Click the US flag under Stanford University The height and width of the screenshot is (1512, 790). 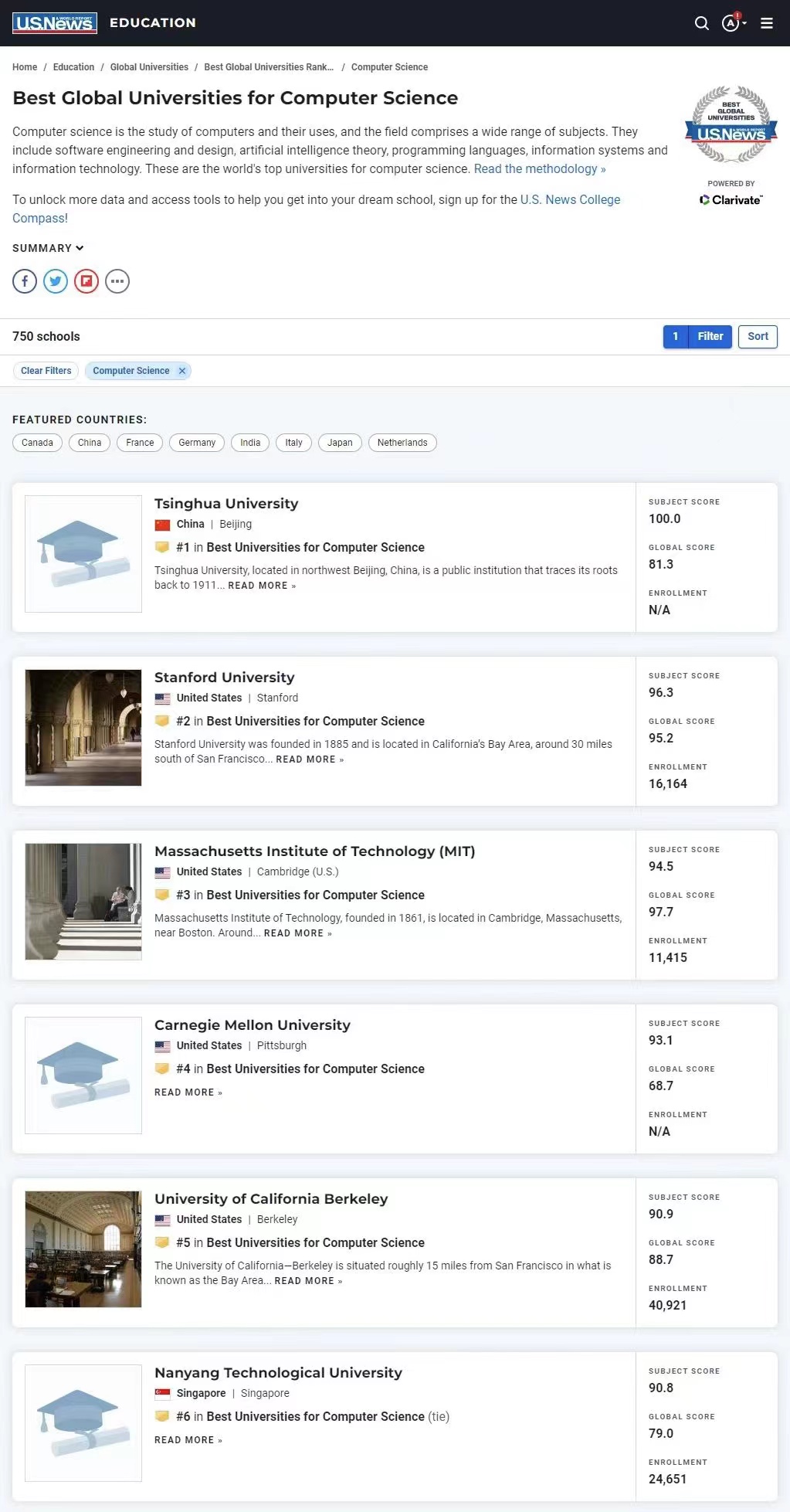tap(162, 698)
